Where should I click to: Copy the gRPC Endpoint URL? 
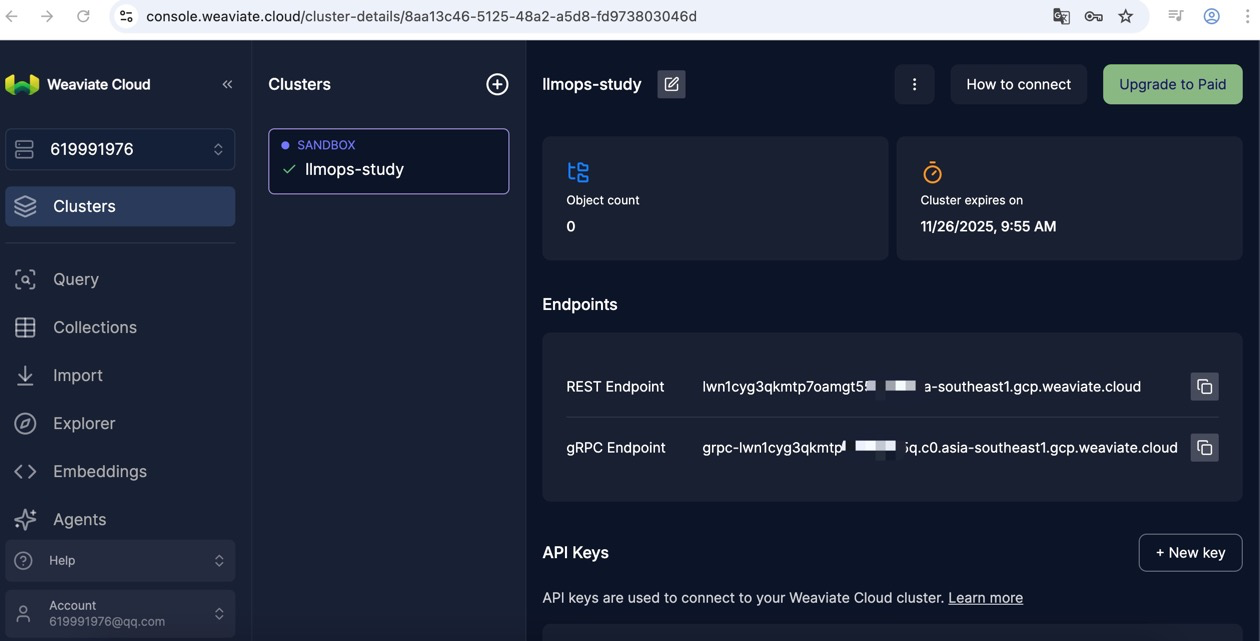(1204, 448)
